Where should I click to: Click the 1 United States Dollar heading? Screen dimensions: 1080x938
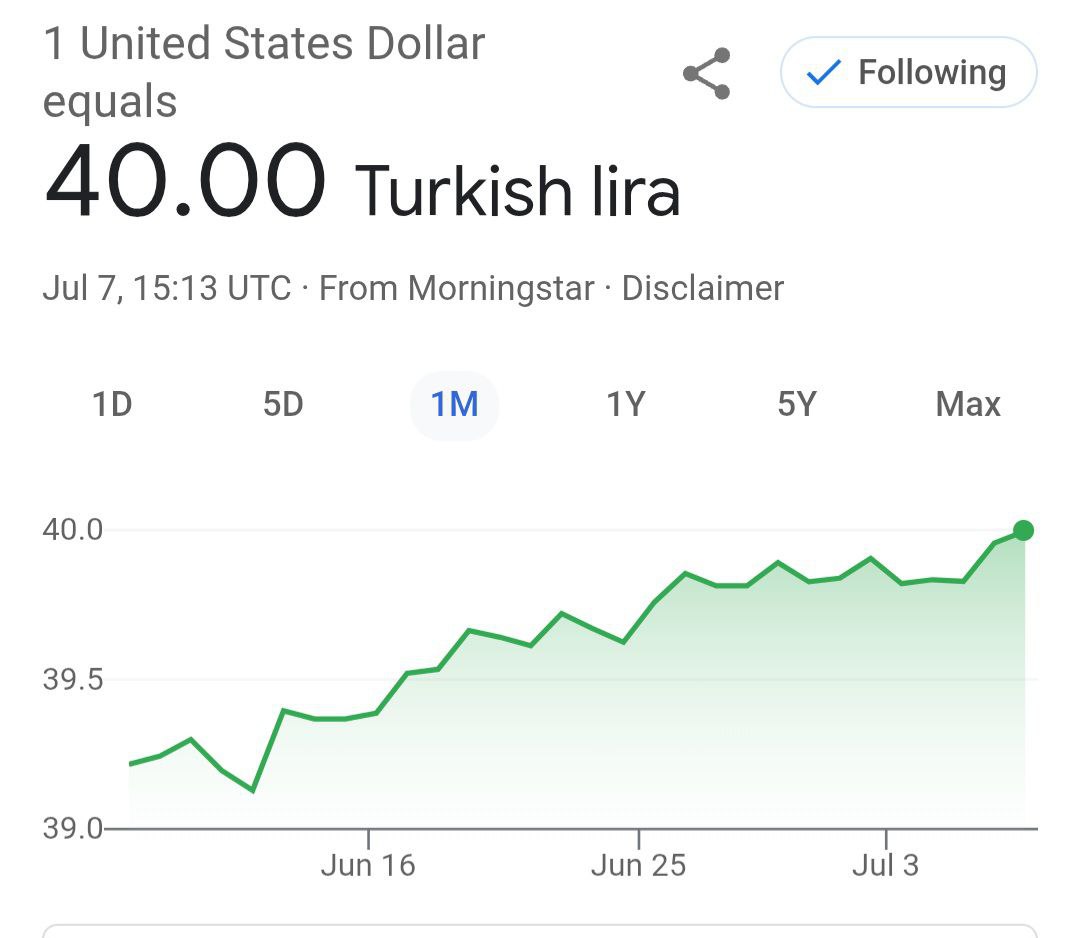(264, 43)
